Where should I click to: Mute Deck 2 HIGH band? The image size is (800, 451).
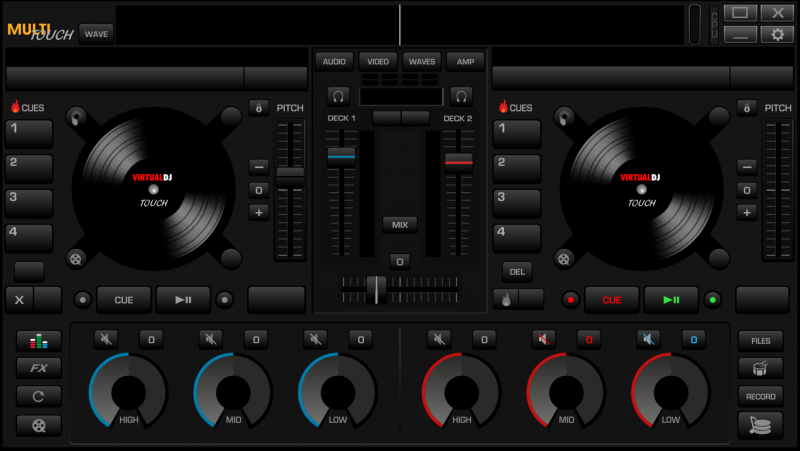coord(439,339)
